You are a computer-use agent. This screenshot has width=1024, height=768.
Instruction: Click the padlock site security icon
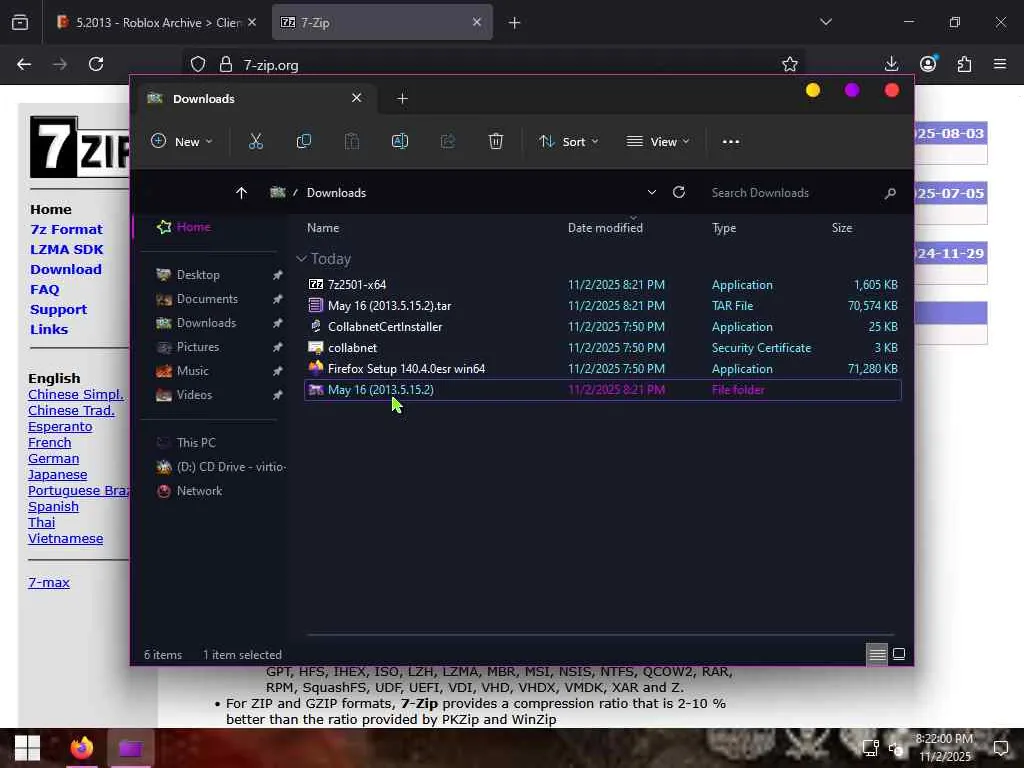(226, 64)
